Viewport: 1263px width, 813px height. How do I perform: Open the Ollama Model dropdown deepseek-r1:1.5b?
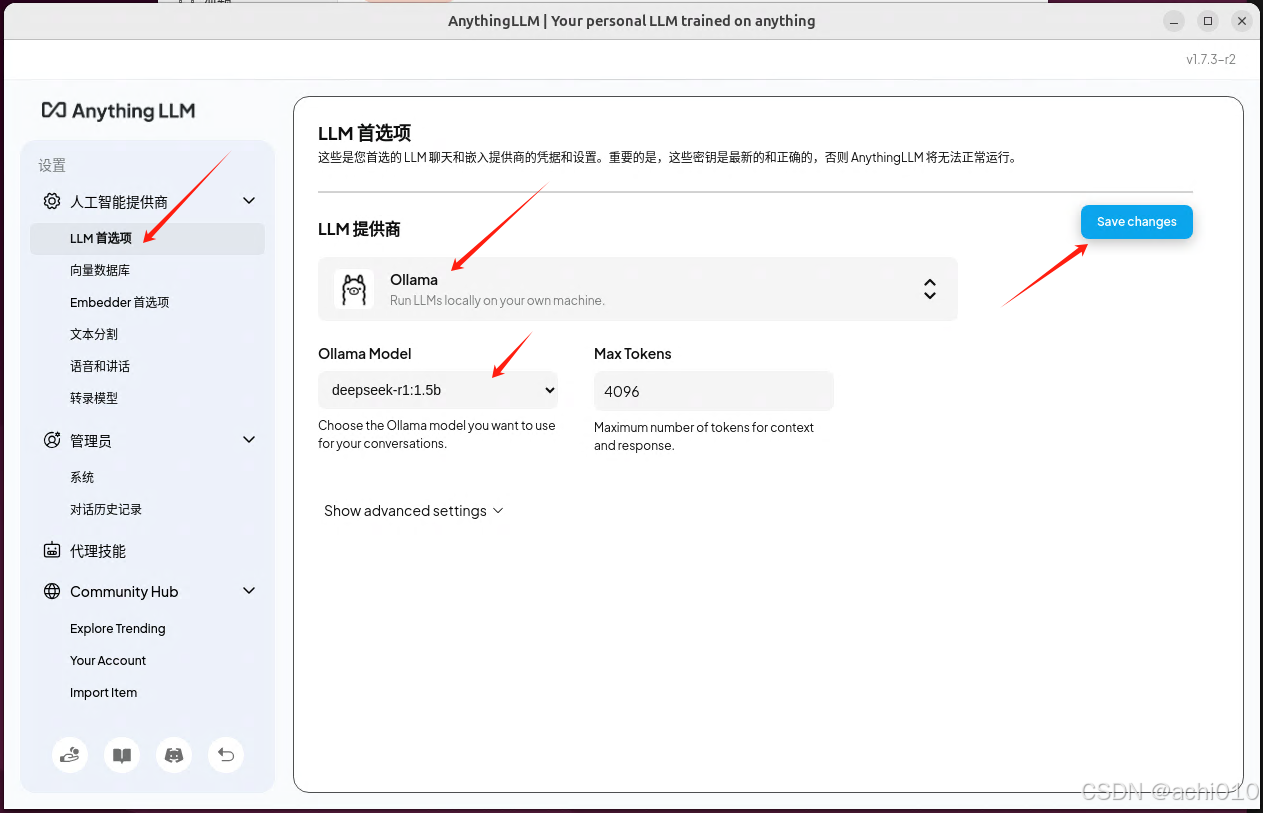(x=438, y=390)
